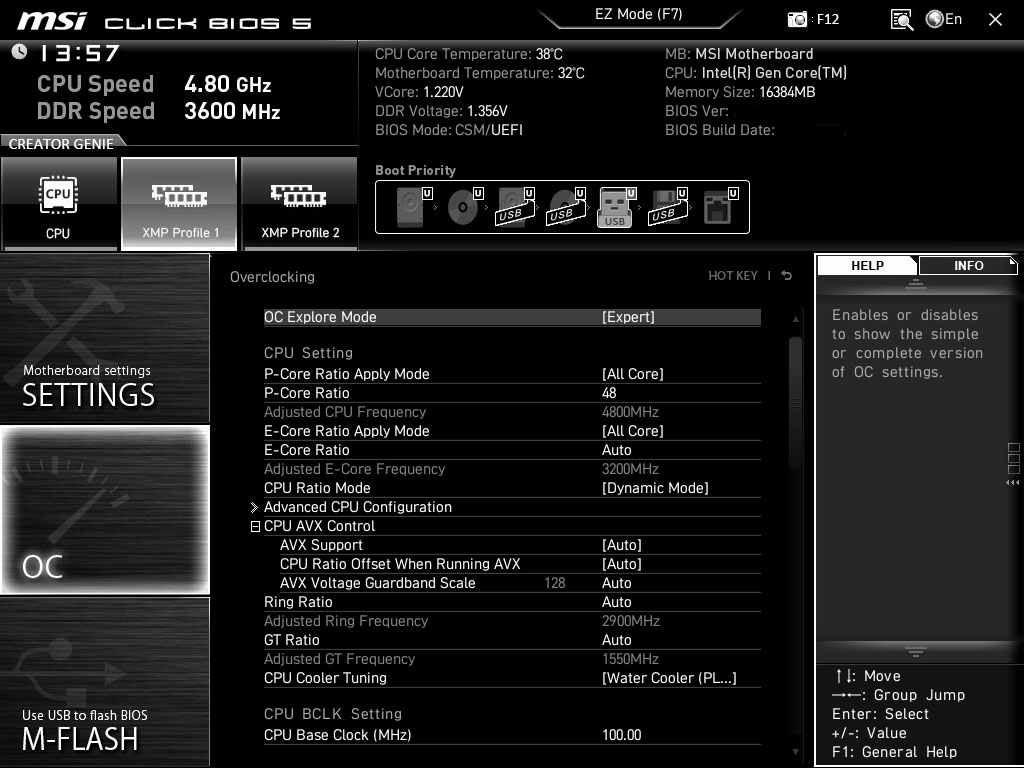Open P-Core Ratio Apply Mode dropdown

[x=512, y=374]
